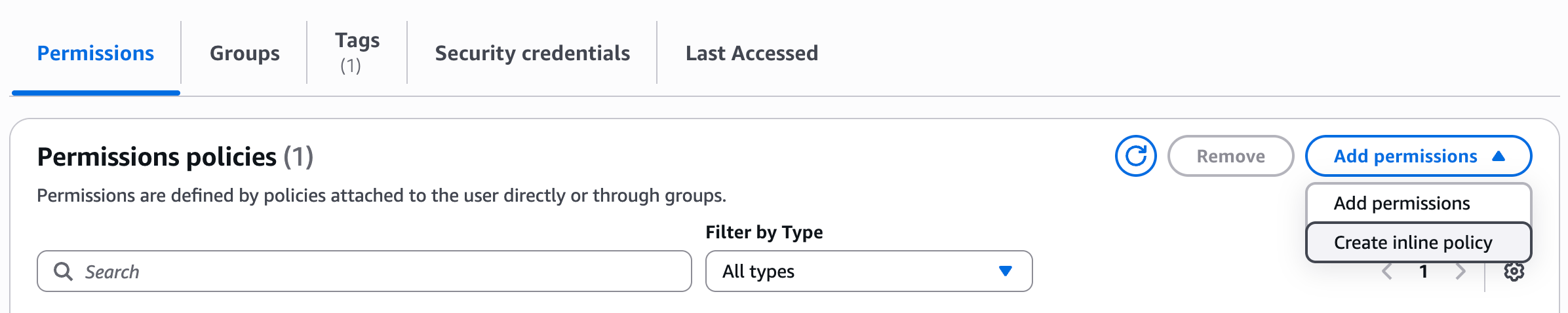Select the Permissions tab
This screenshot has width=1568, height=313.
click(x=96, y=53)
